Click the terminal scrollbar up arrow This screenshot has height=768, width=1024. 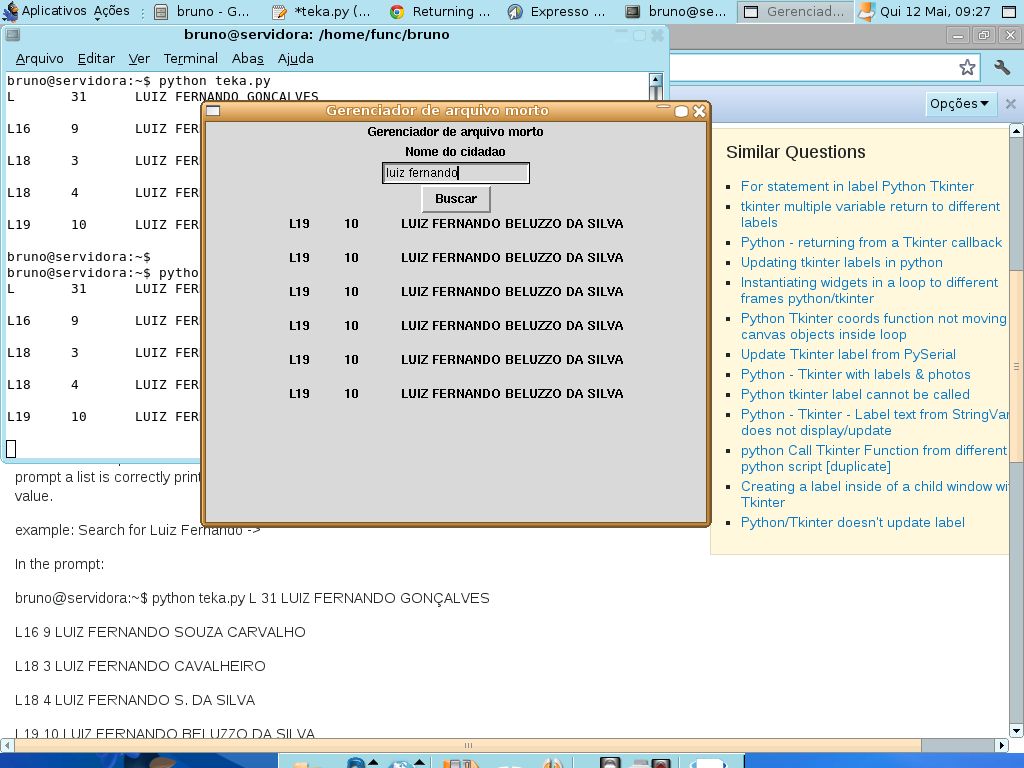click(656, 80)
